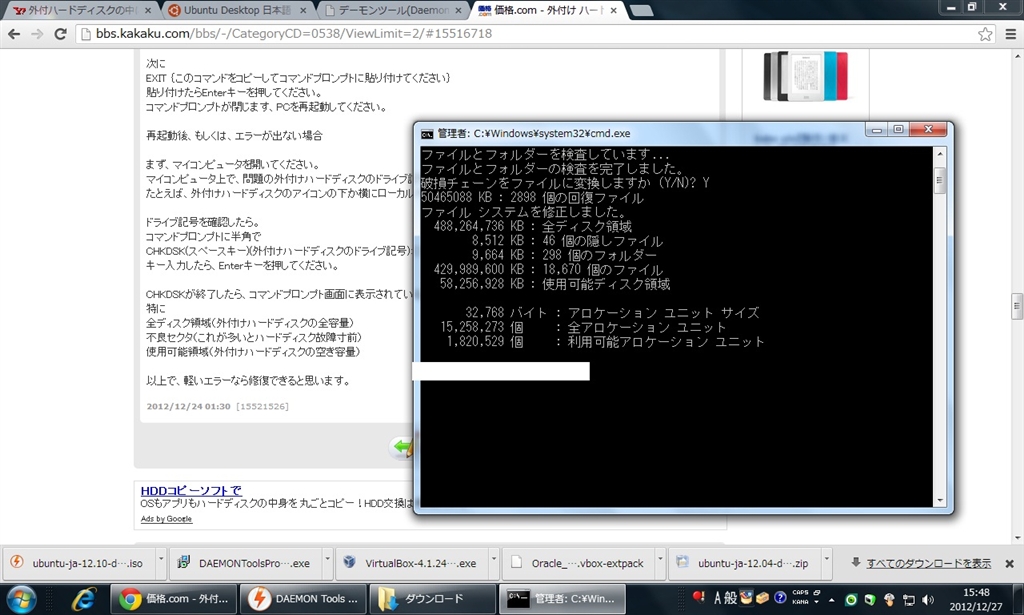Click the post timestamp 2012/12/24 01:30

[188, 407]
